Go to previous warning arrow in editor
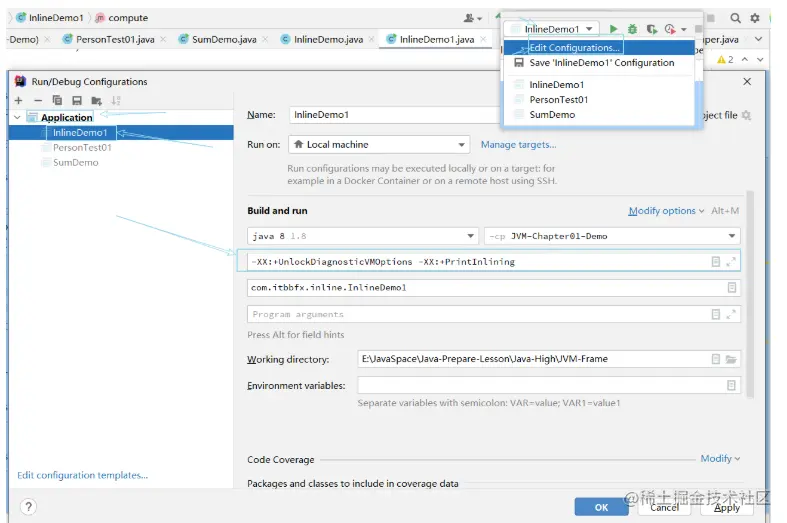Image resolution: width=787 pixels, height=523 pixels. (x=745, y=59)
